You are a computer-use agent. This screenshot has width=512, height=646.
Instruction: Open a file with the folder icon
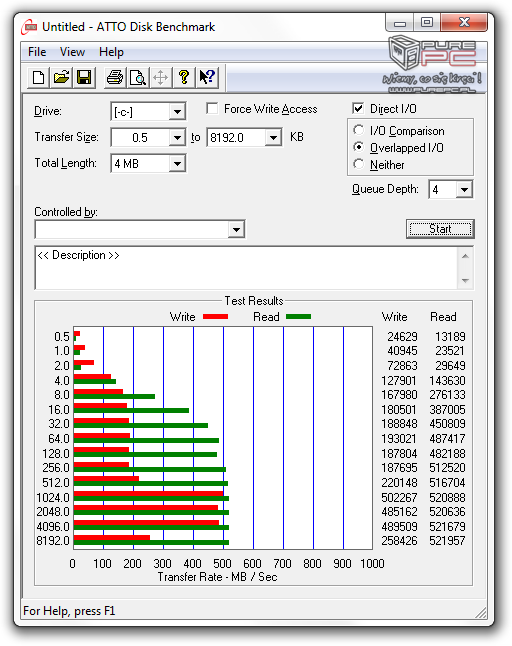(x=61, y=77)
